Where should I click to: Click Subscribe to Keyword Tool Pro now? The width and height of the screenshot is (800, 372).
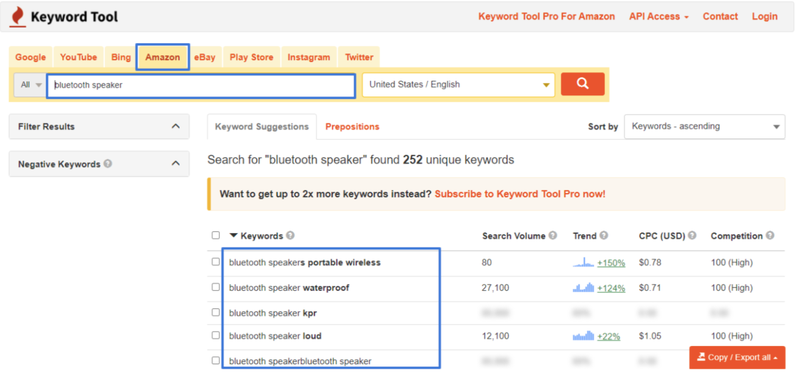coord(520,194)
